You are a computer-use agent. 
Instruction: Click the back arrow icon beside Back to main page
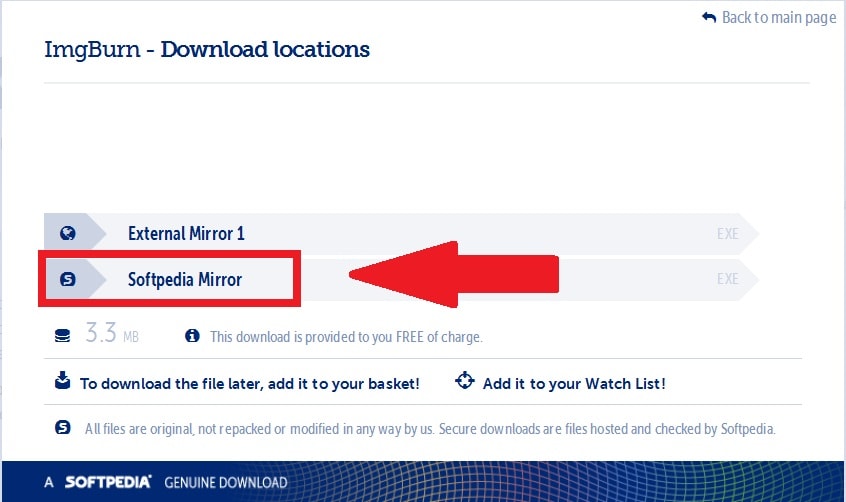(709, 17)
